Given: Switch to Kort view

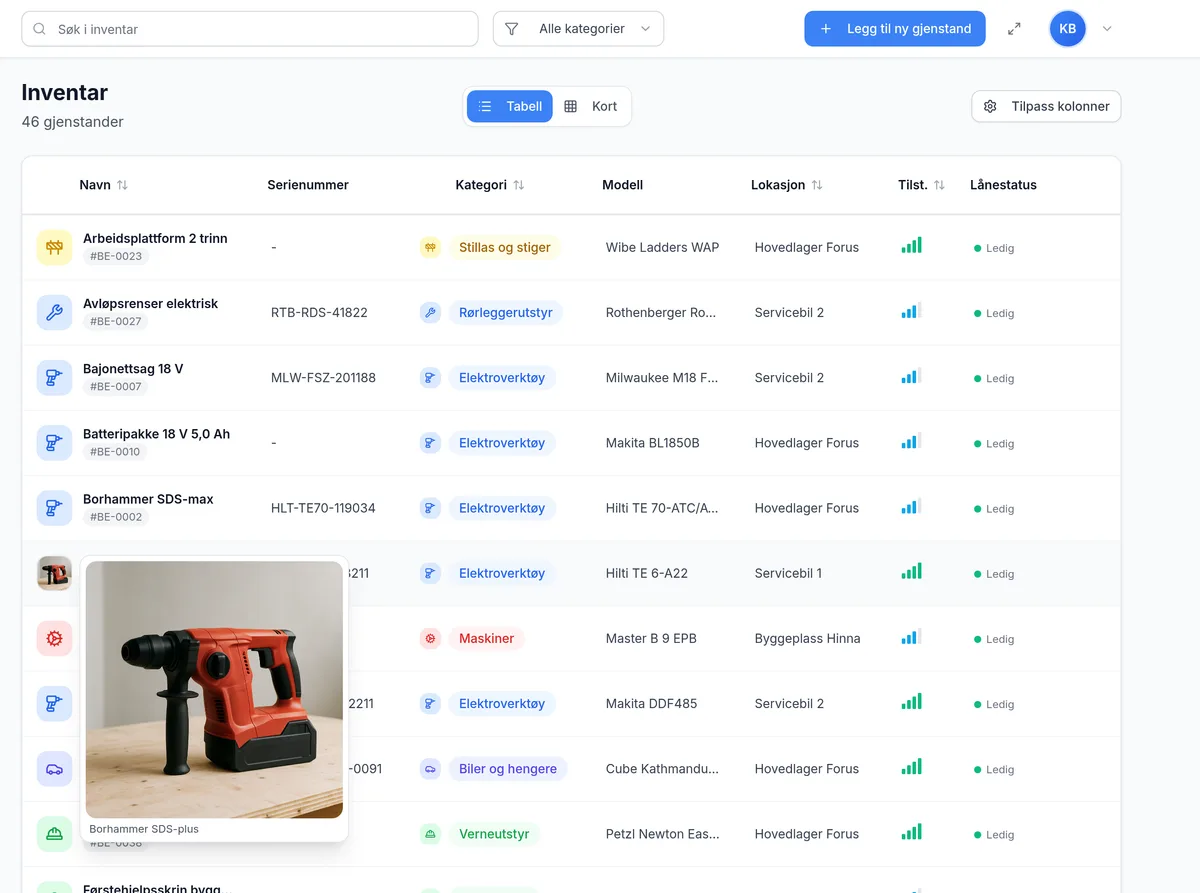Looking at the screenshot, I should point(591,106).
